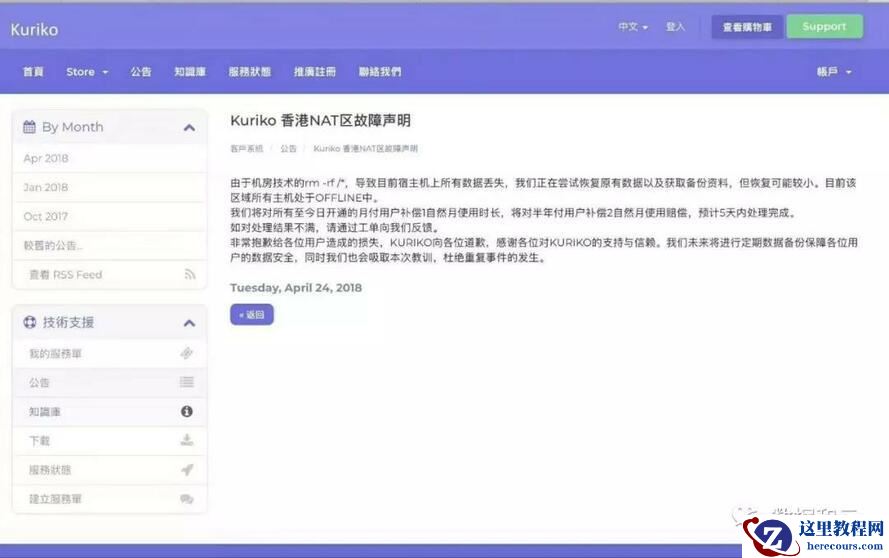Select Oct 2017 in By Month list
This screenshot has width=889, height=558.
click(x=109, y=216)
